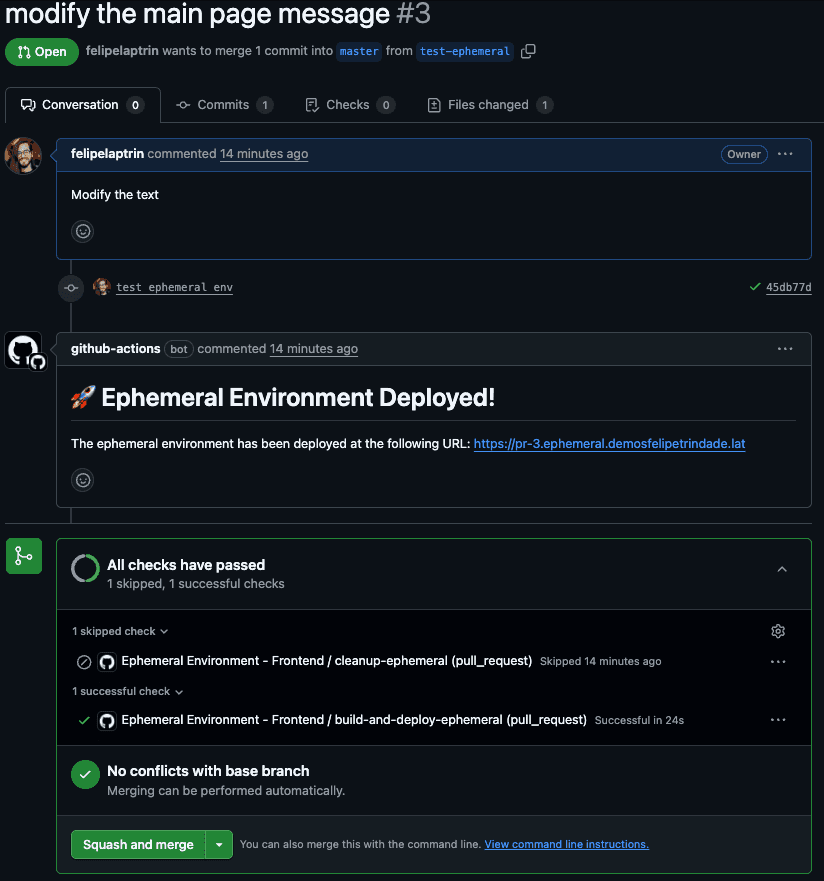Click felipelaptrin's profile avatar
Screen dimensions: 824x881
[23, 156]
